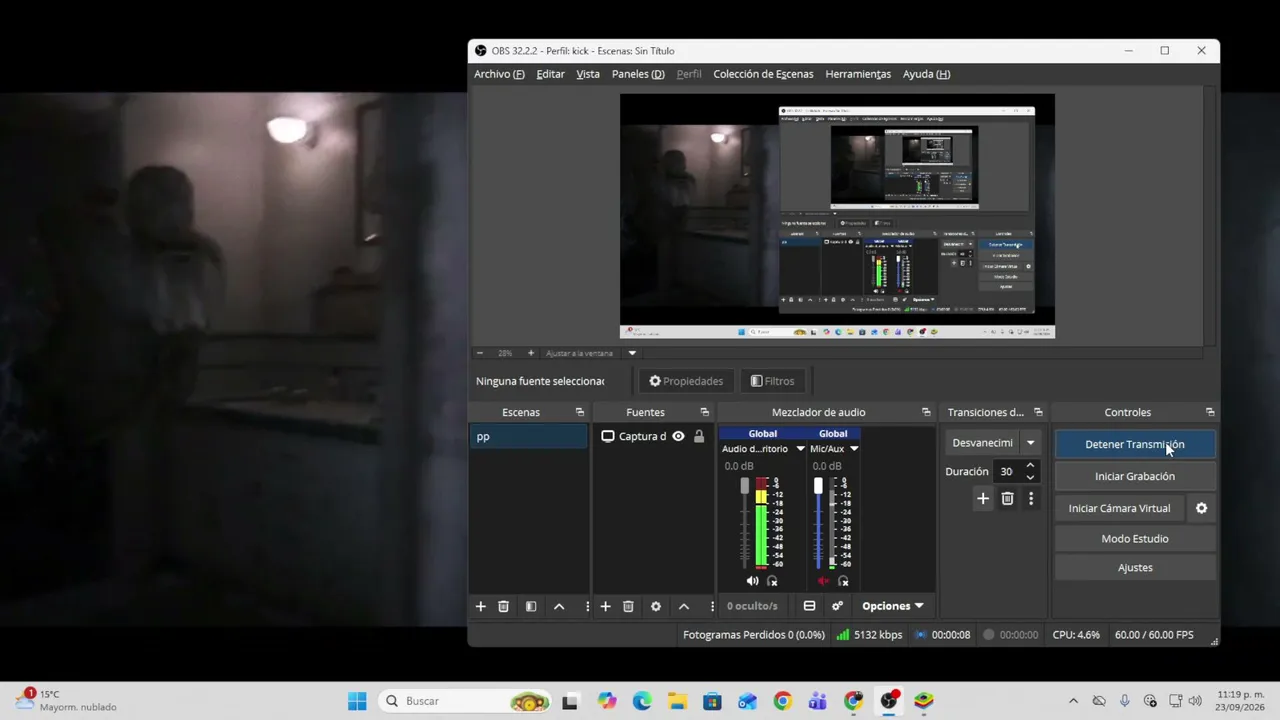Screen dimensions: 1280x720
Task: Click the Iniciar Grabación button
Action: pyautogui.click(x=1135, y=476)
